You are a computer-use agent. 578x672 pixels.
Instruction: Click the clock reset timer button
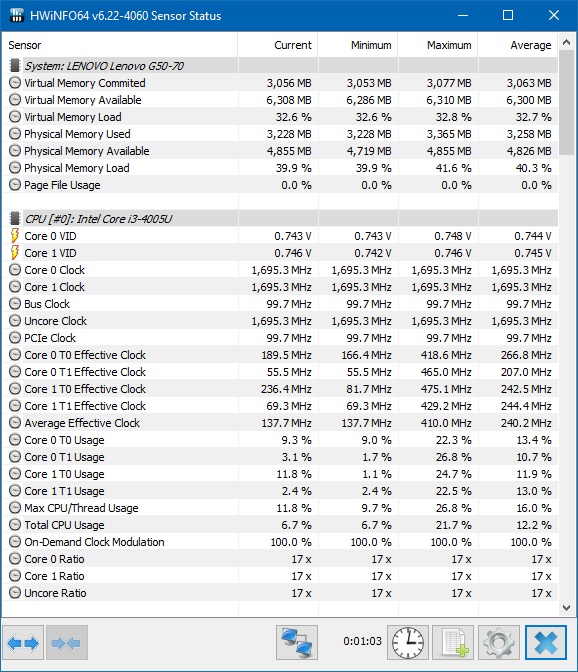click(x=408, y=642)
